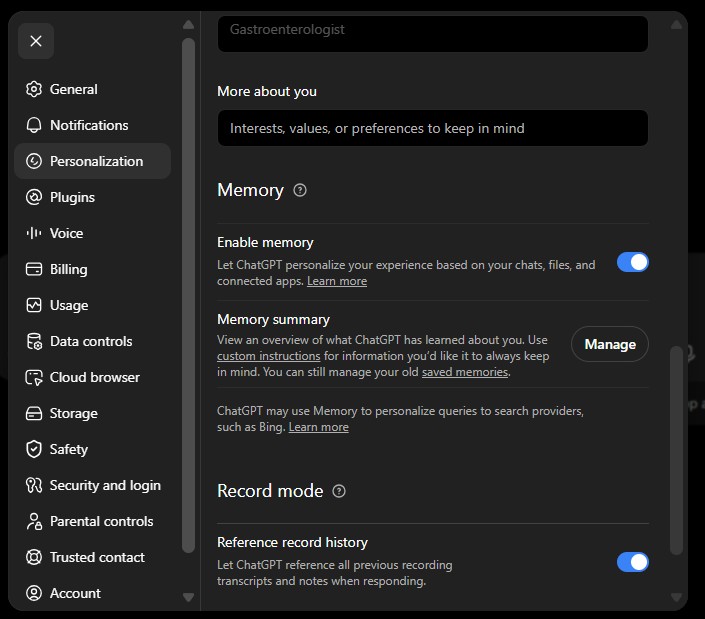
Task: Open Account settings
Action: tap(92, 593)
